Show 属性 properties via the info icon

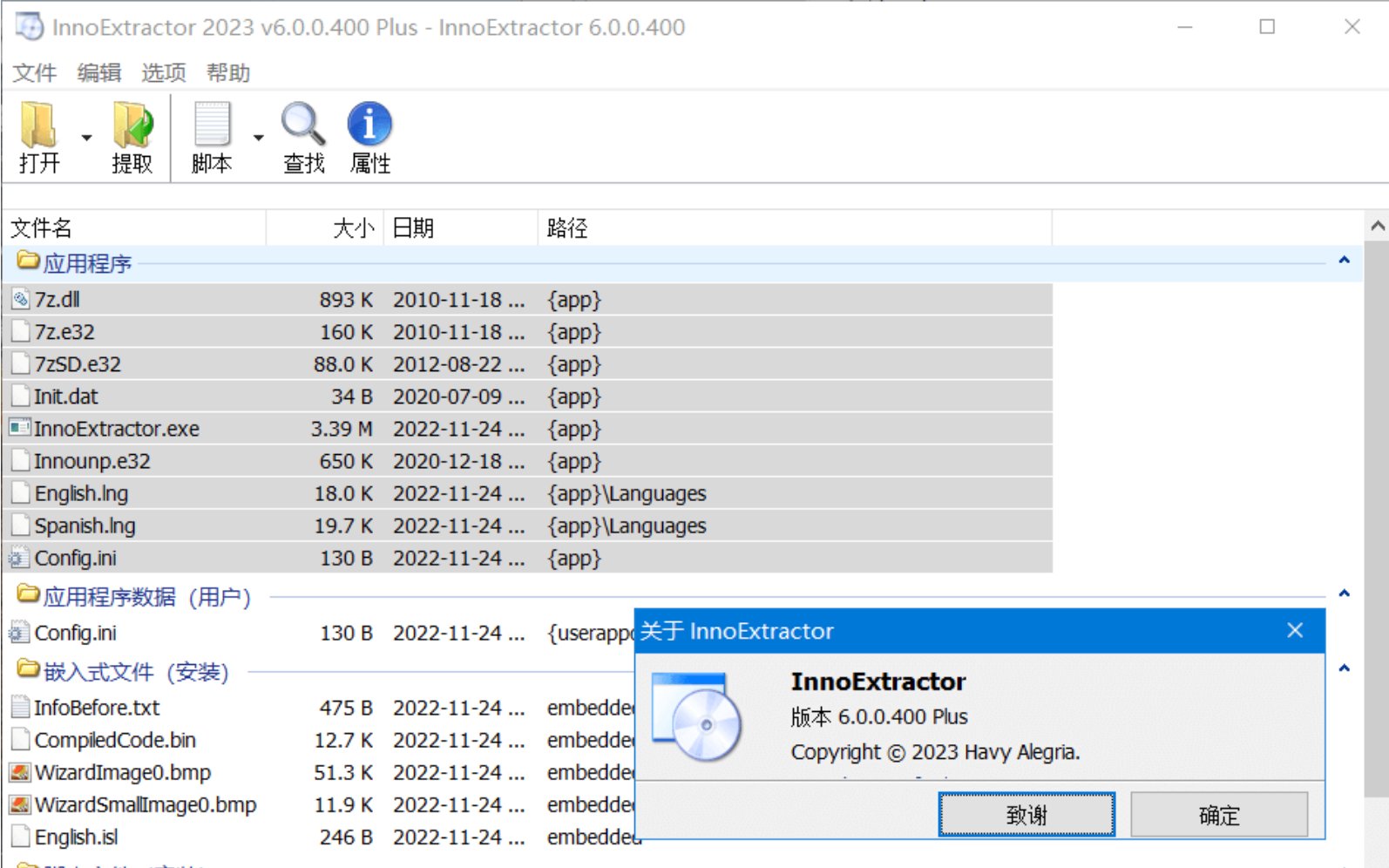[x=369, y=137]
